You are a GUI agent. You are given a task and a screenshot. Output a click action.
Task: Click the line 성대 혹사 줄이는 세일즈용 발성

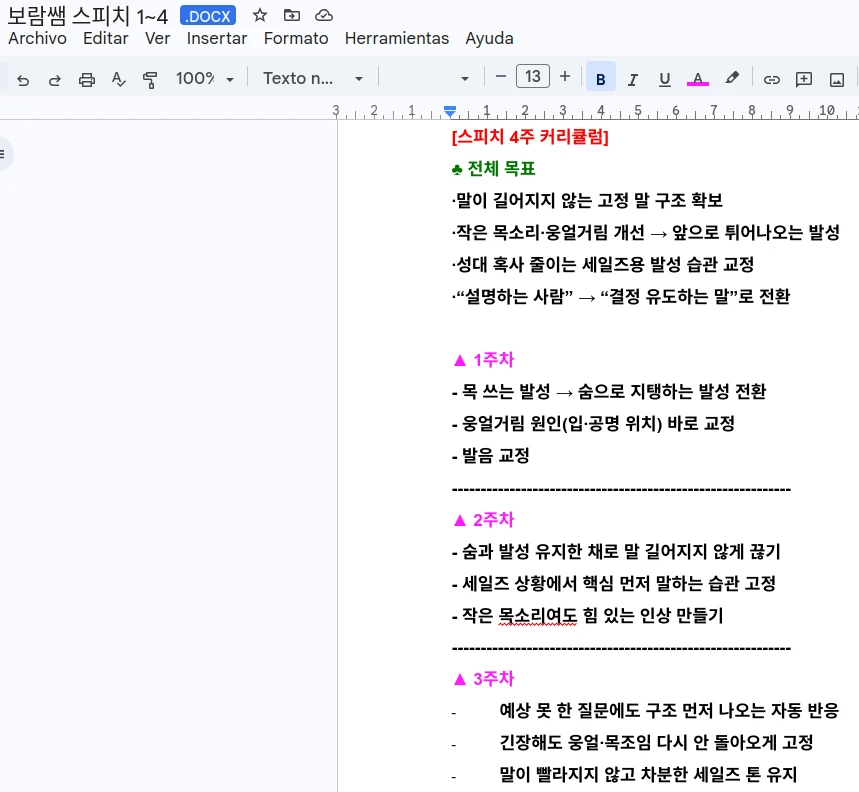[603, 265]
